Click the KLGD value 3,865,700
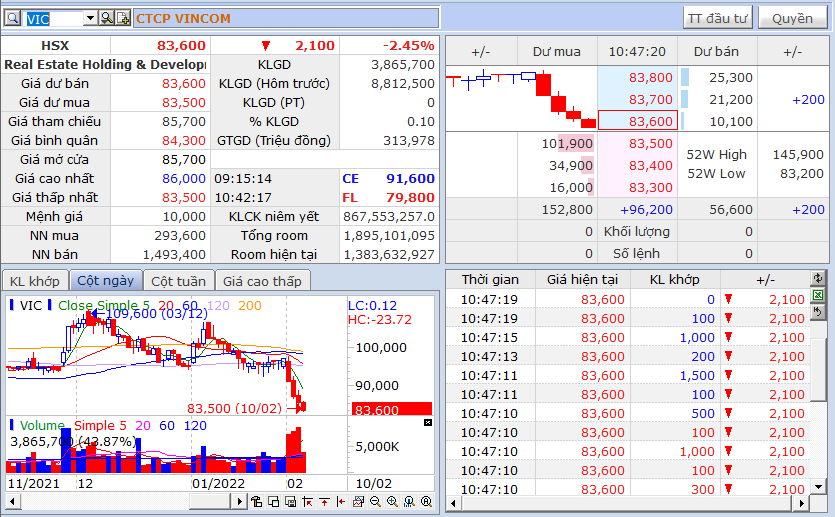The image size is (835, 517). [403, 64]
